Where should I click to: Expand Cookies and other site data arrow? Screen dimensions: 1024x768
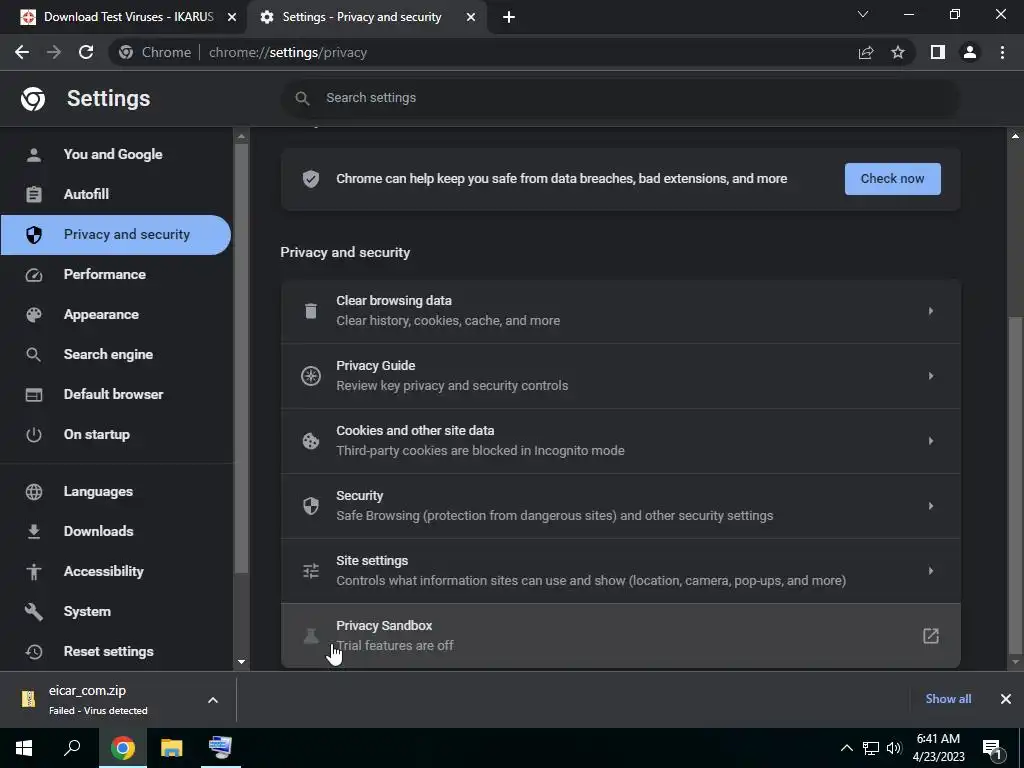pyautogui.click(x=931, y=441)
